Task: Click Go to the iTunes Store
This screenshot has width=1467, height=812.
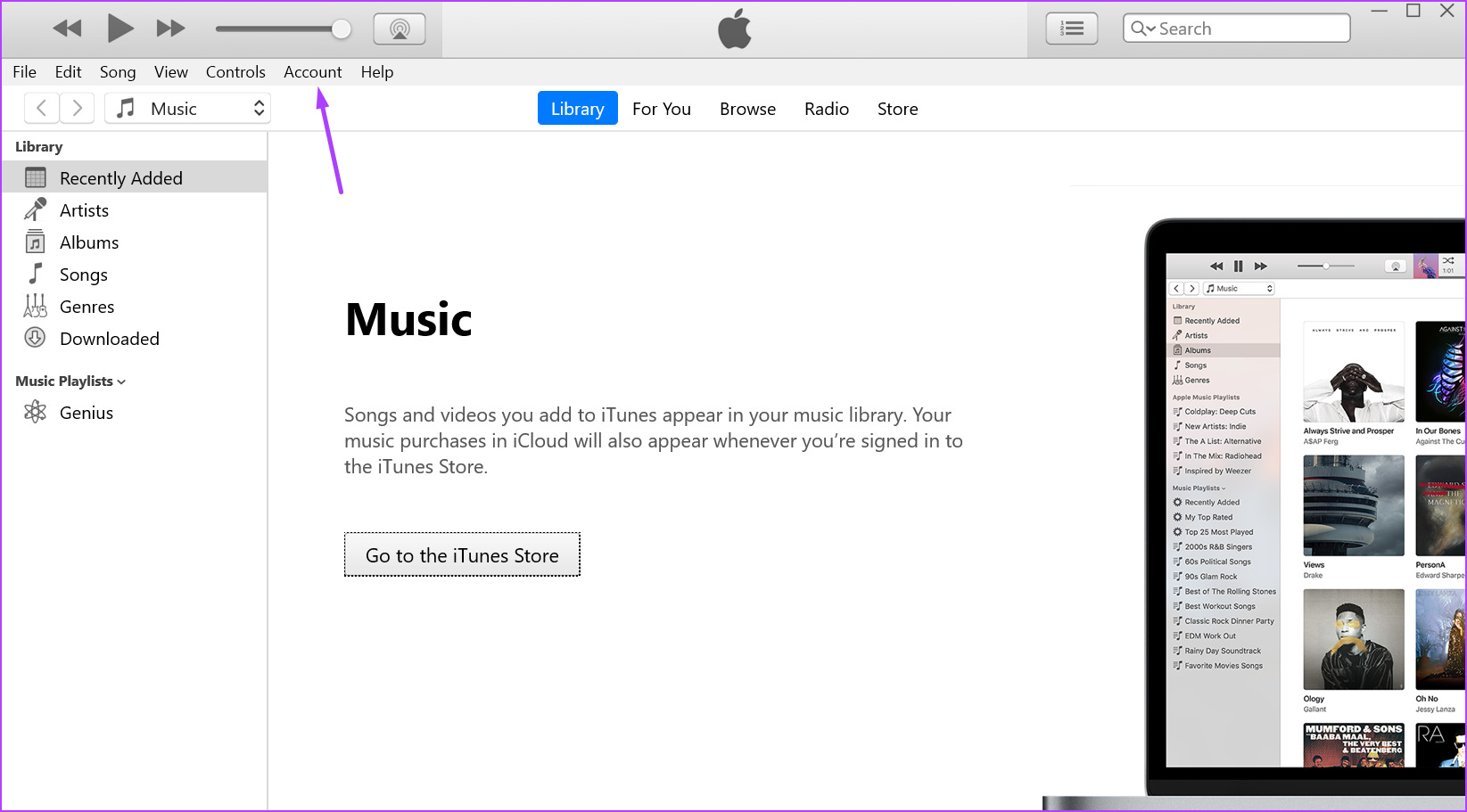Action: [x=462, y=555]
